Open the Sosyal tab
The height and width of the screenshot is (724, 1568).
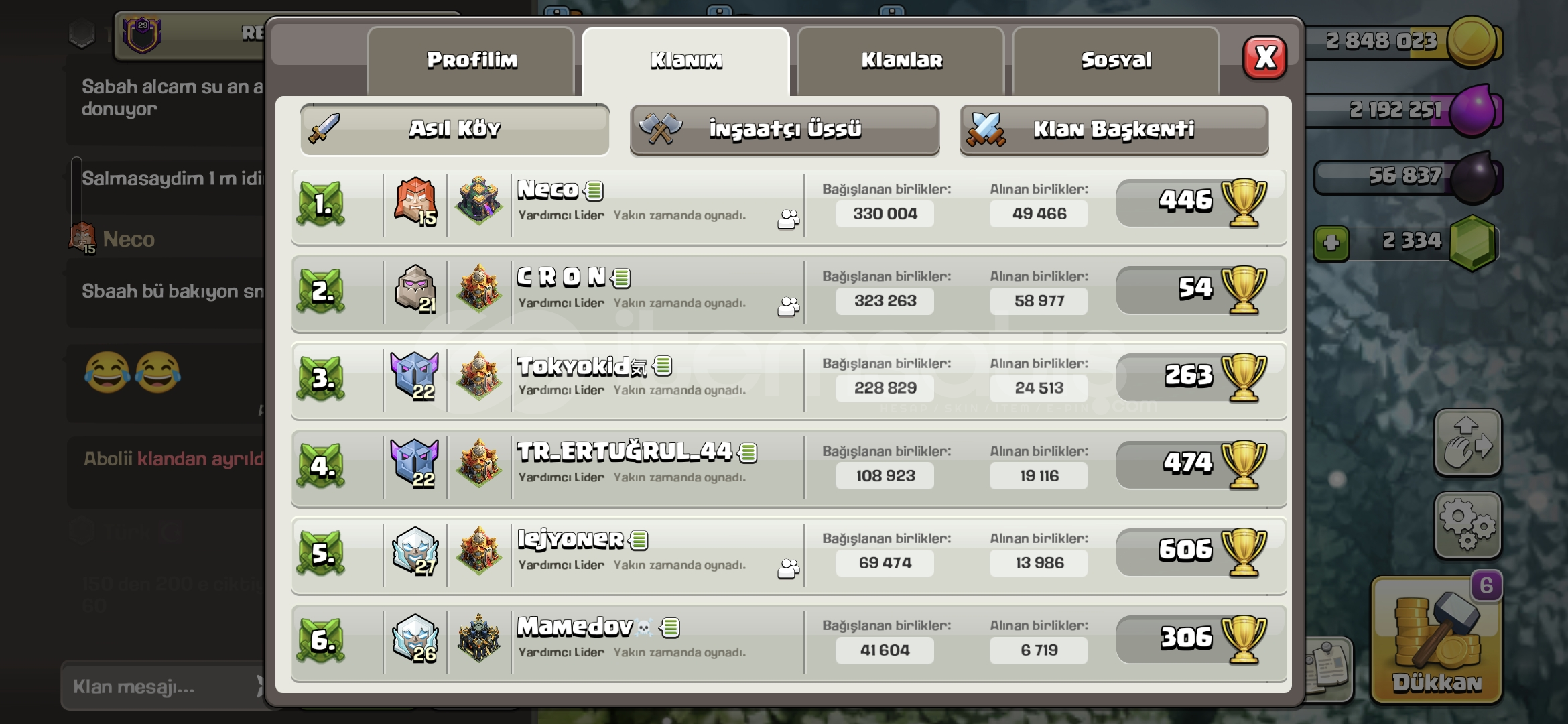pos(1116,61)
